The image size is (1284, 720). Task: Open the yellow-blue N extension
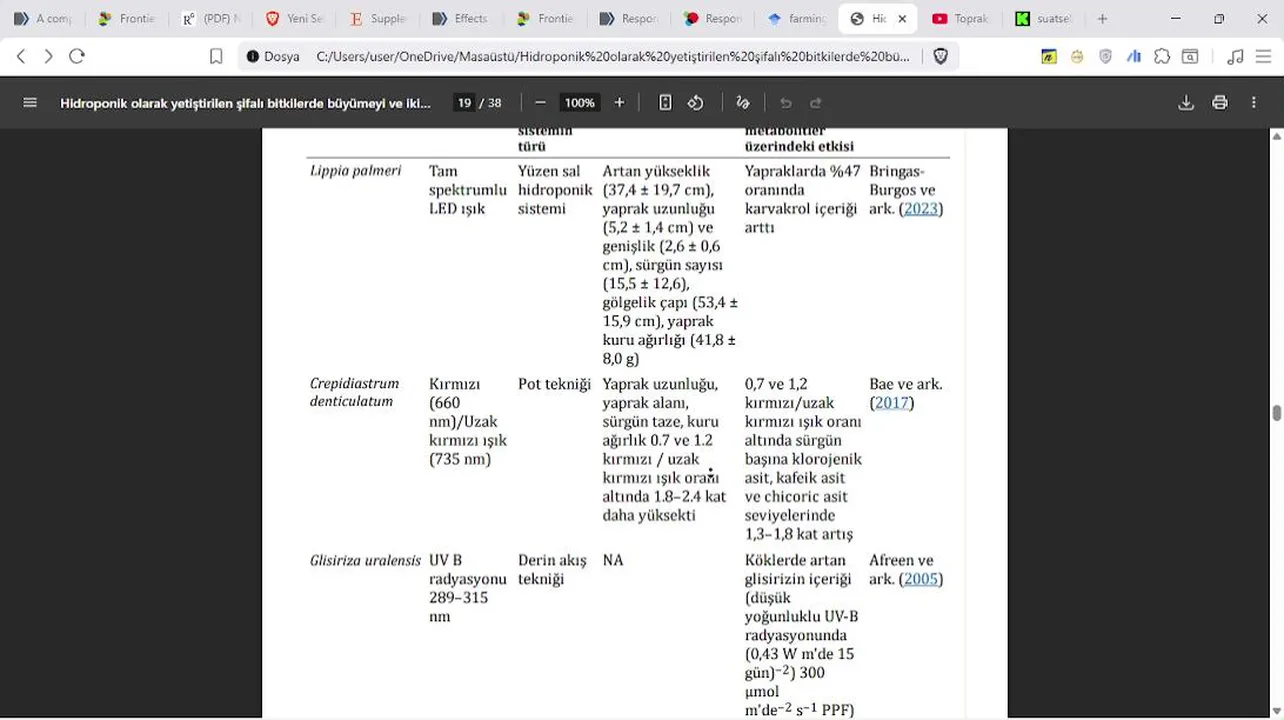(x=1048, y=57)
